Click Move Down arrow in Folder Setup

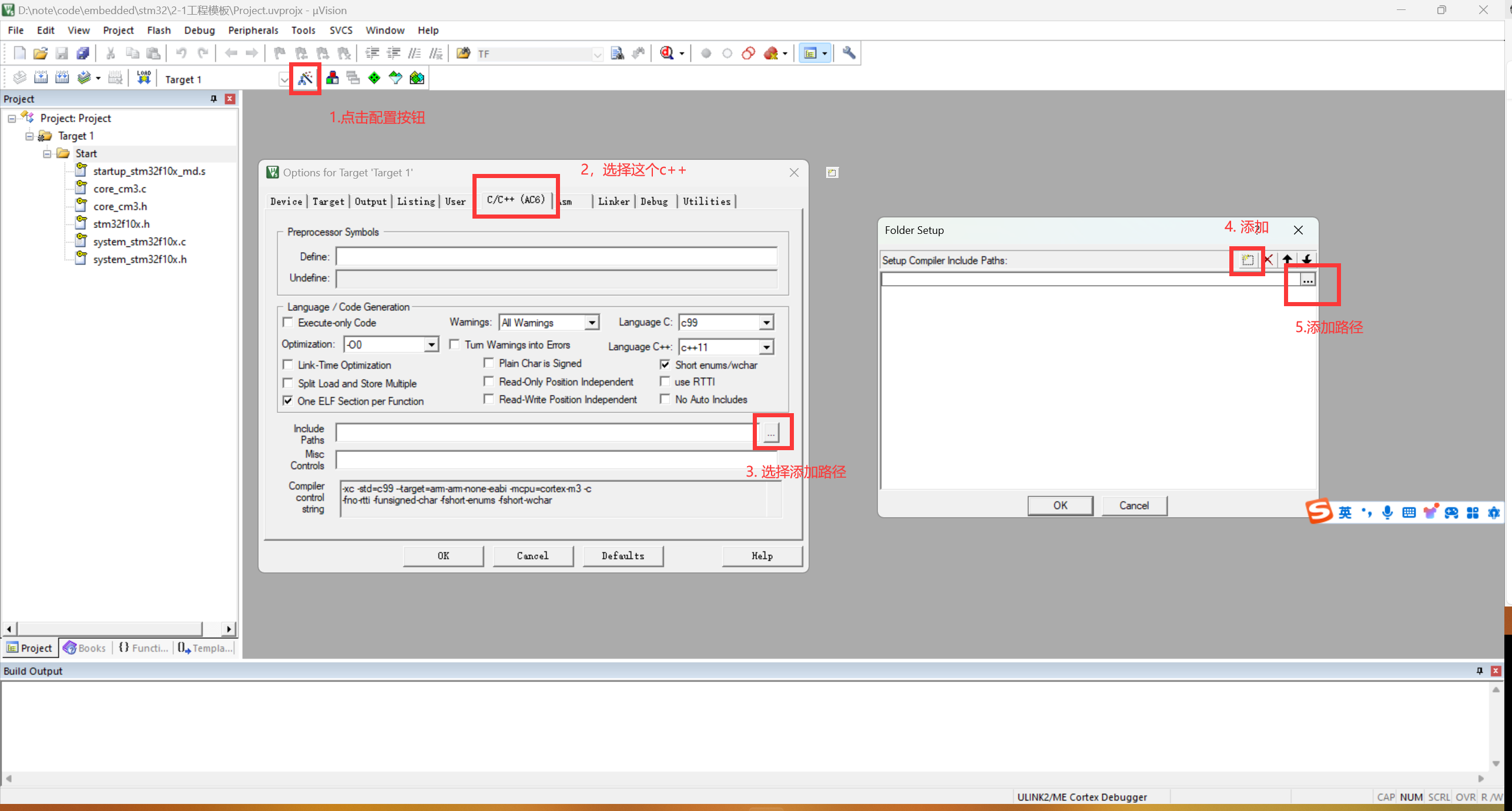click(1307, 260)
